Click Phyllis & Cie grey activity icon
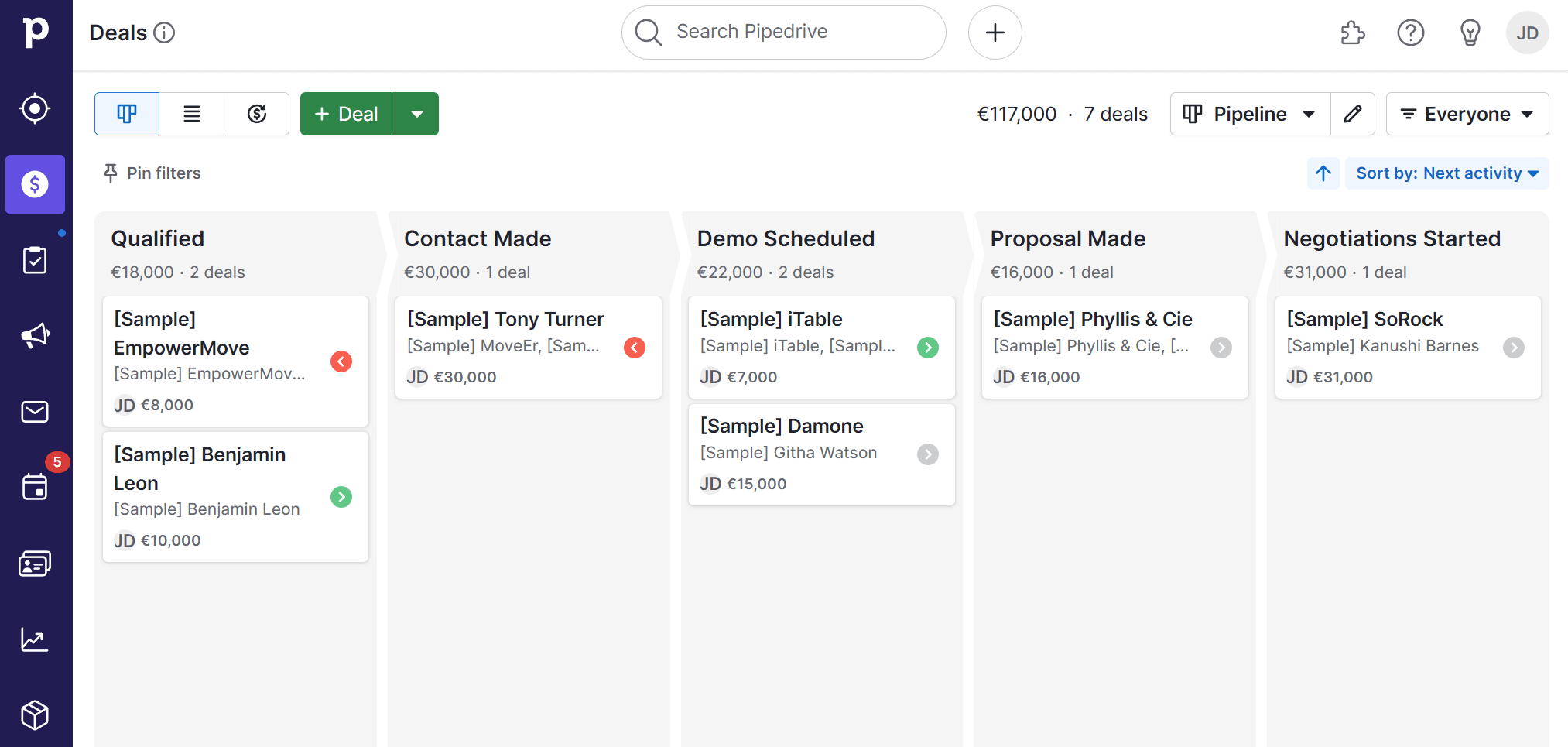 (1221, 348)
